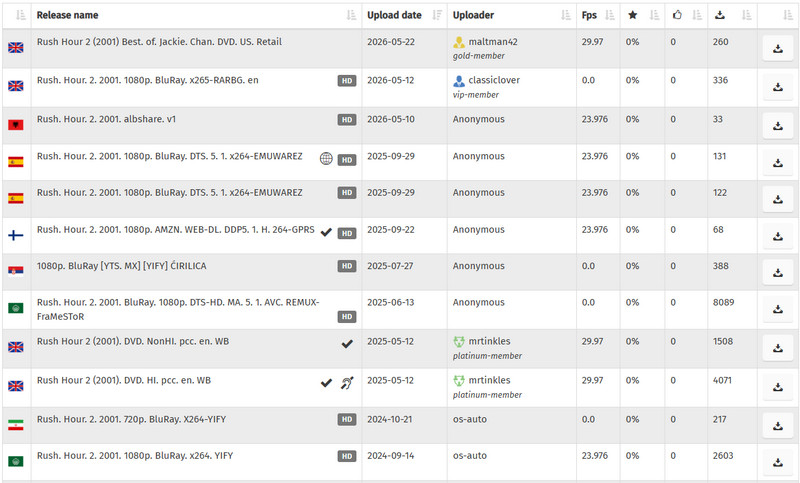Image resolution: width=800 pixels, height=483 pixels.
Task: Open uploader profile classiclover
Action: click(494, 80)
